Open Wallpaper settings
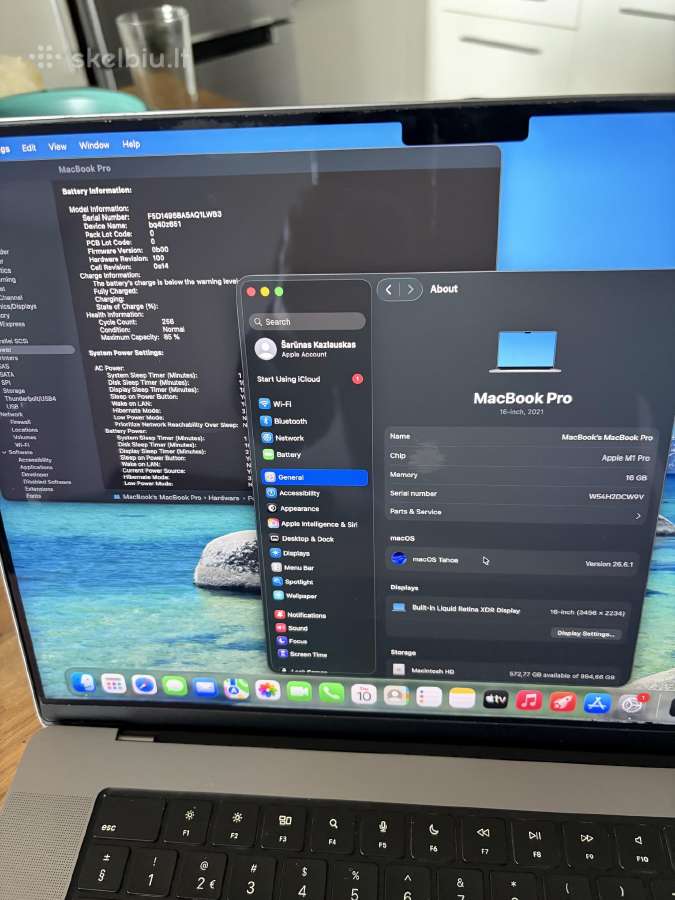The height and width of the screenshot is (900, 675). (295, 596)
